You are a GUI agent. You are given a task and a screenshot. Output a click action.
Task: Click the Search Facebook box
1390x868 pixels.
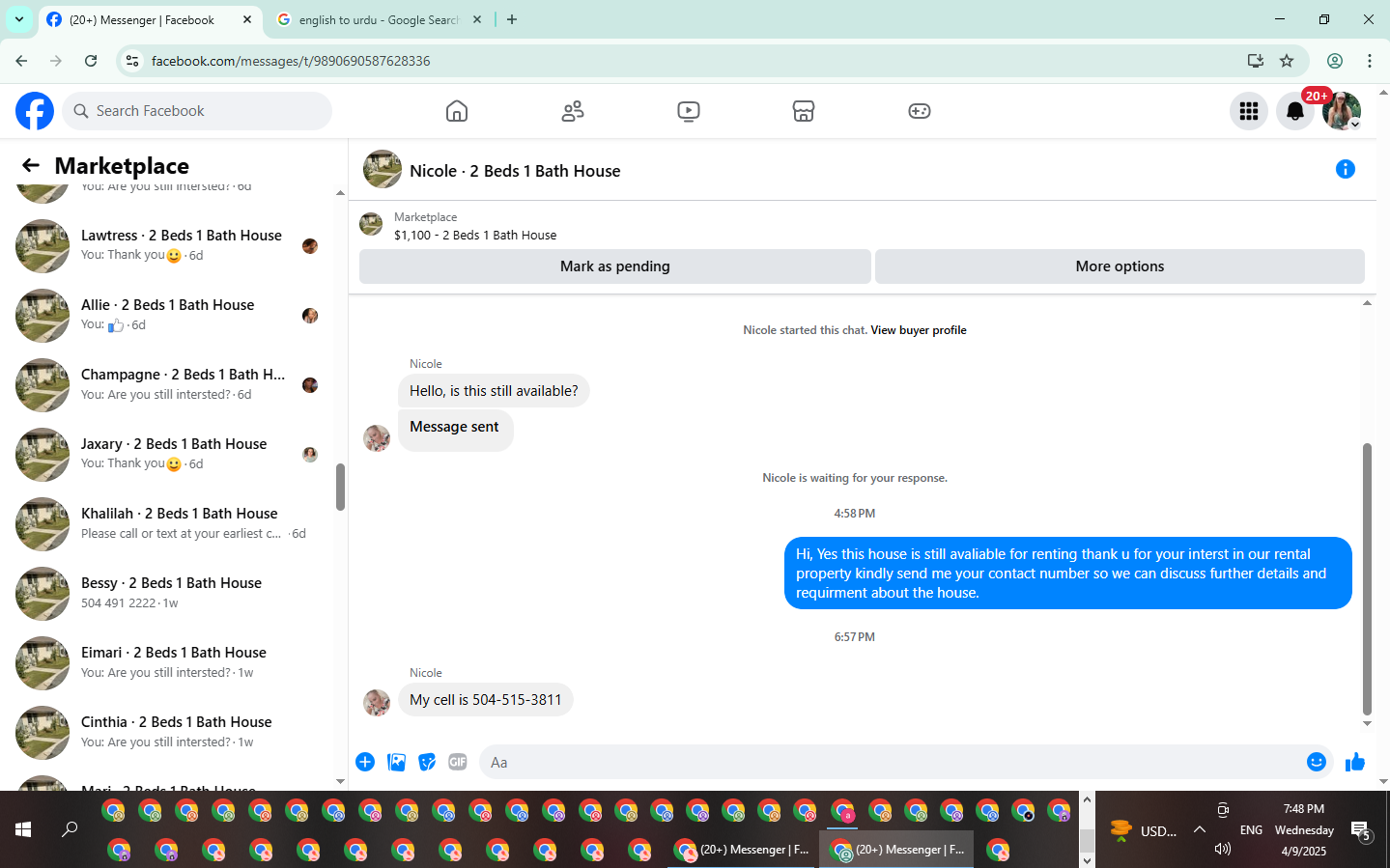pyautogui.click(x=197, y=111)
